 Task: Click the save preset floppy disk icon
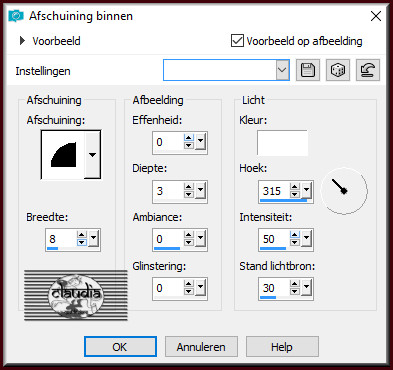click(x=308, y=70)
